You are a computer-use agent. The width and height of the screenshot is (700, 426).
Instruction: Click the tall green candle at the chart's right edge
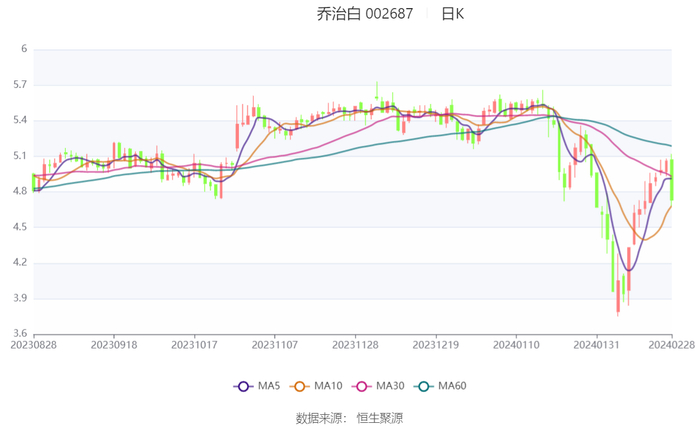[x=672, y=178]
